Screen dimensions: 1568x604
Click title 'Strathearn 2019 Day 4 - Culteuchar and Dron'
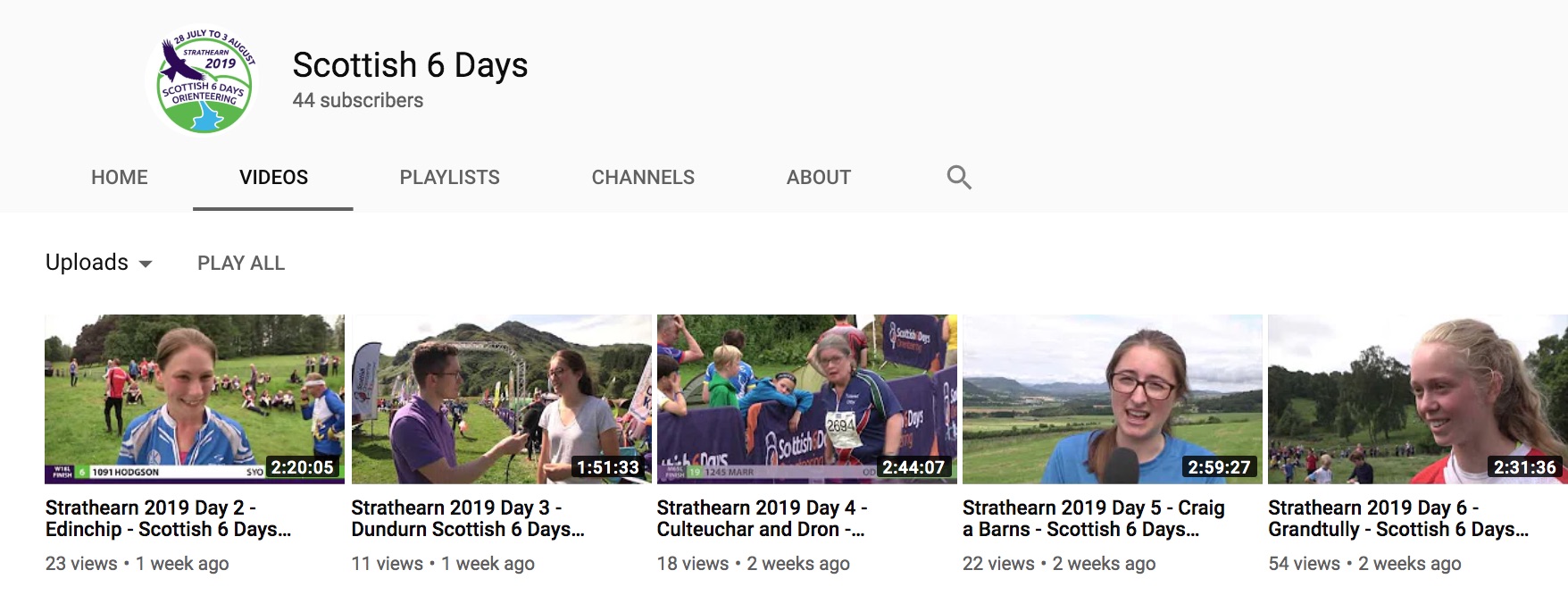(763, 518)
